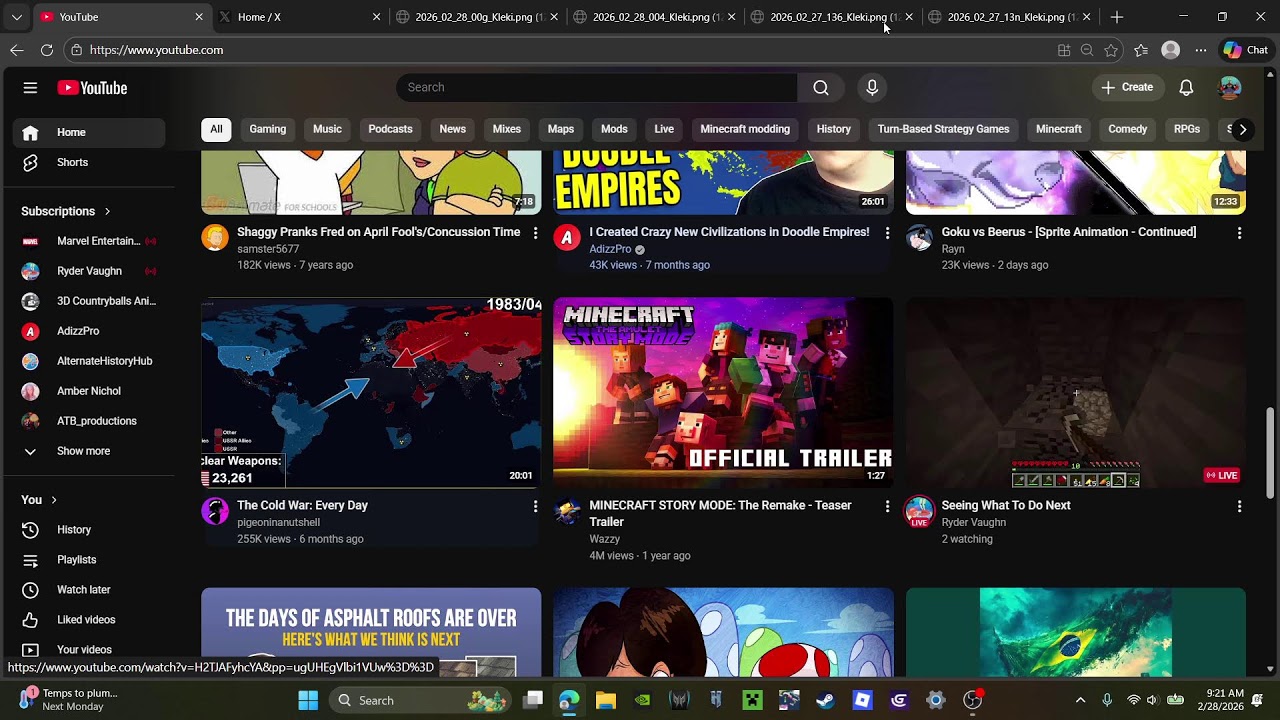
Task: Open the pigeoninanutshell channel link
Action: click(x=278, y=523)
